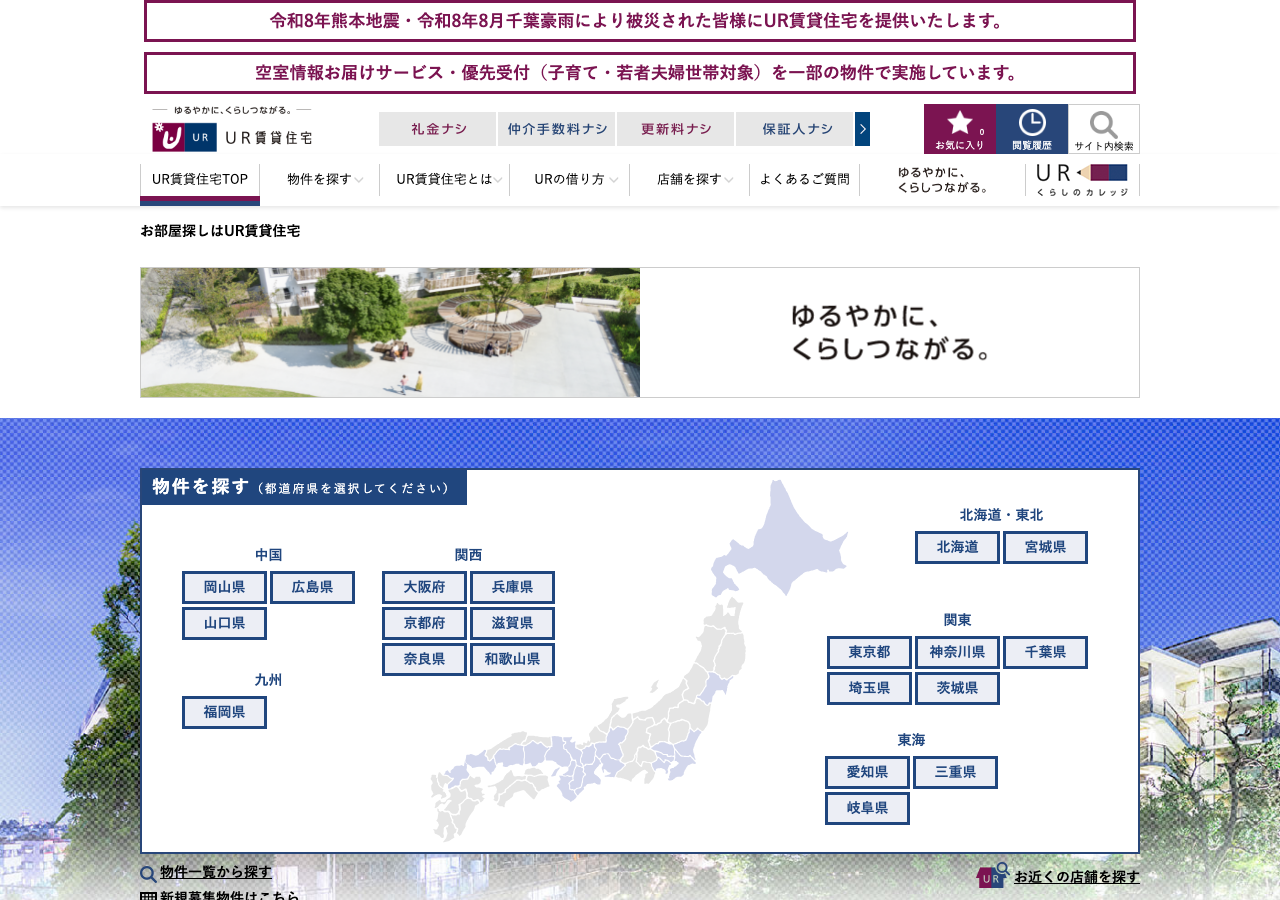Image resolution: width=1280 pixels, height=900 pixels.
Task: Choose 東京都 prefecture
Action: pyautogui.click(x=870, y=653)
